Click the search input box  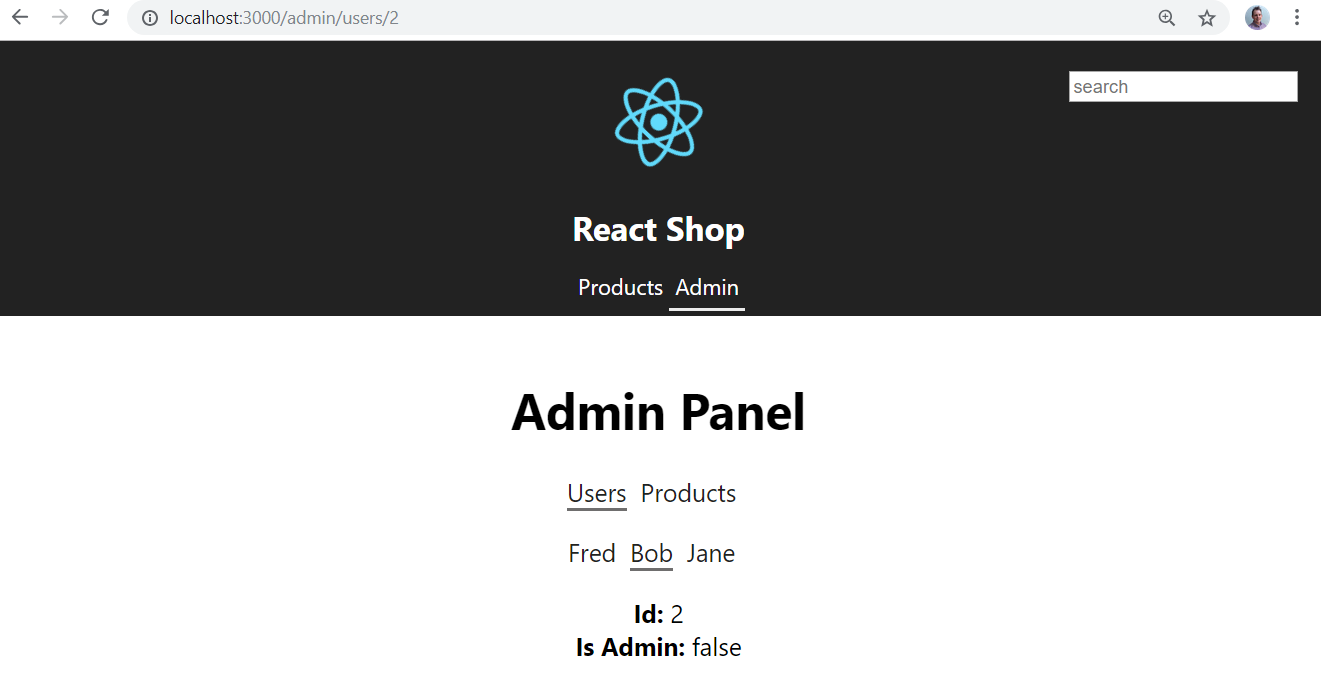tap(1182, 86)
